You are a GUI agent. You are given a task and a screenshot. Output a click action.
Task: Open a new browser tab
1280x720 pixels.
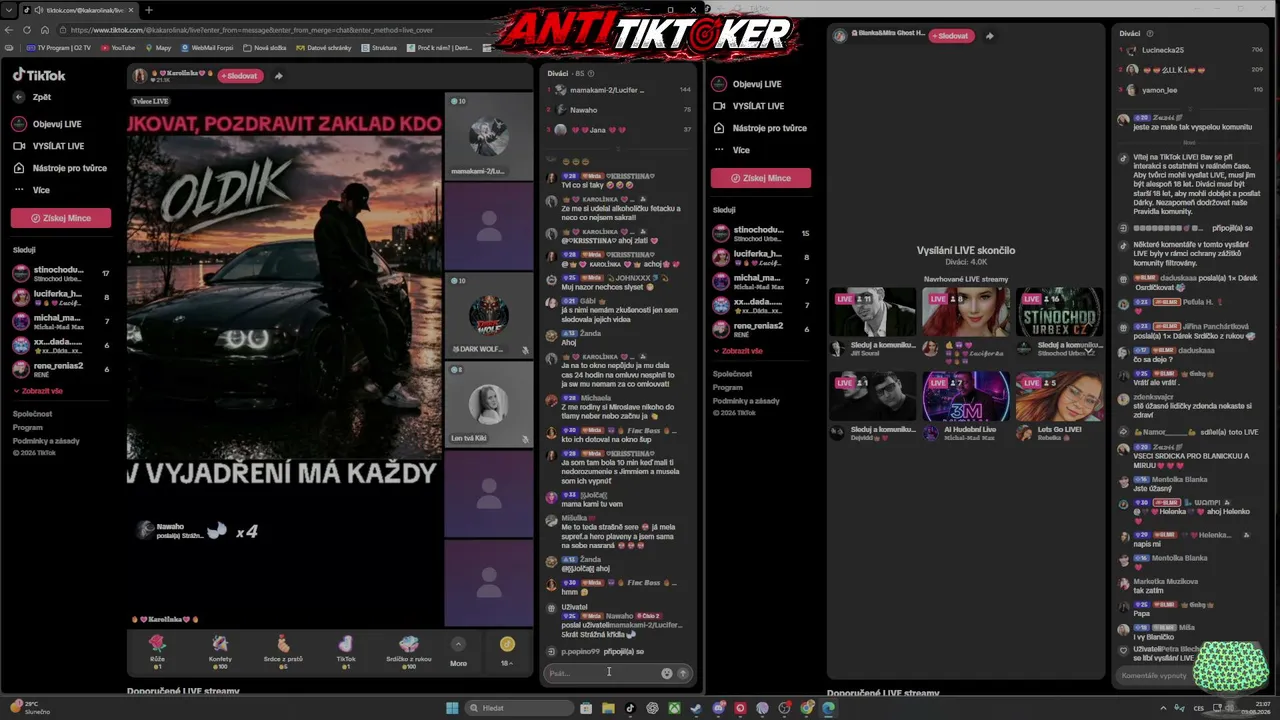pos(149,10)
